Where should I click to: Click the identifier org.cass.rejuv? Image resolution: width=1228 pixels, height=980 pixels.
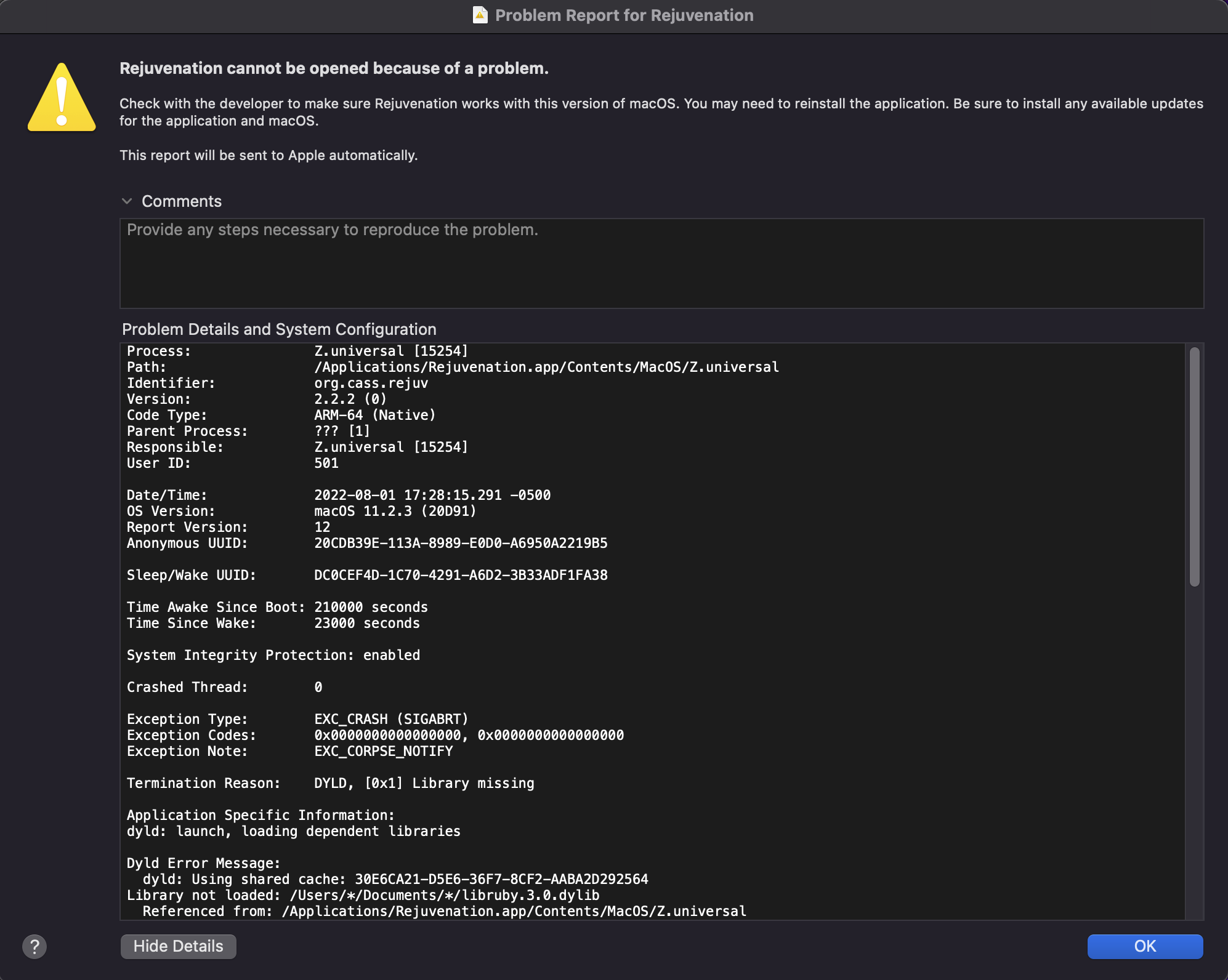[371, 383]
